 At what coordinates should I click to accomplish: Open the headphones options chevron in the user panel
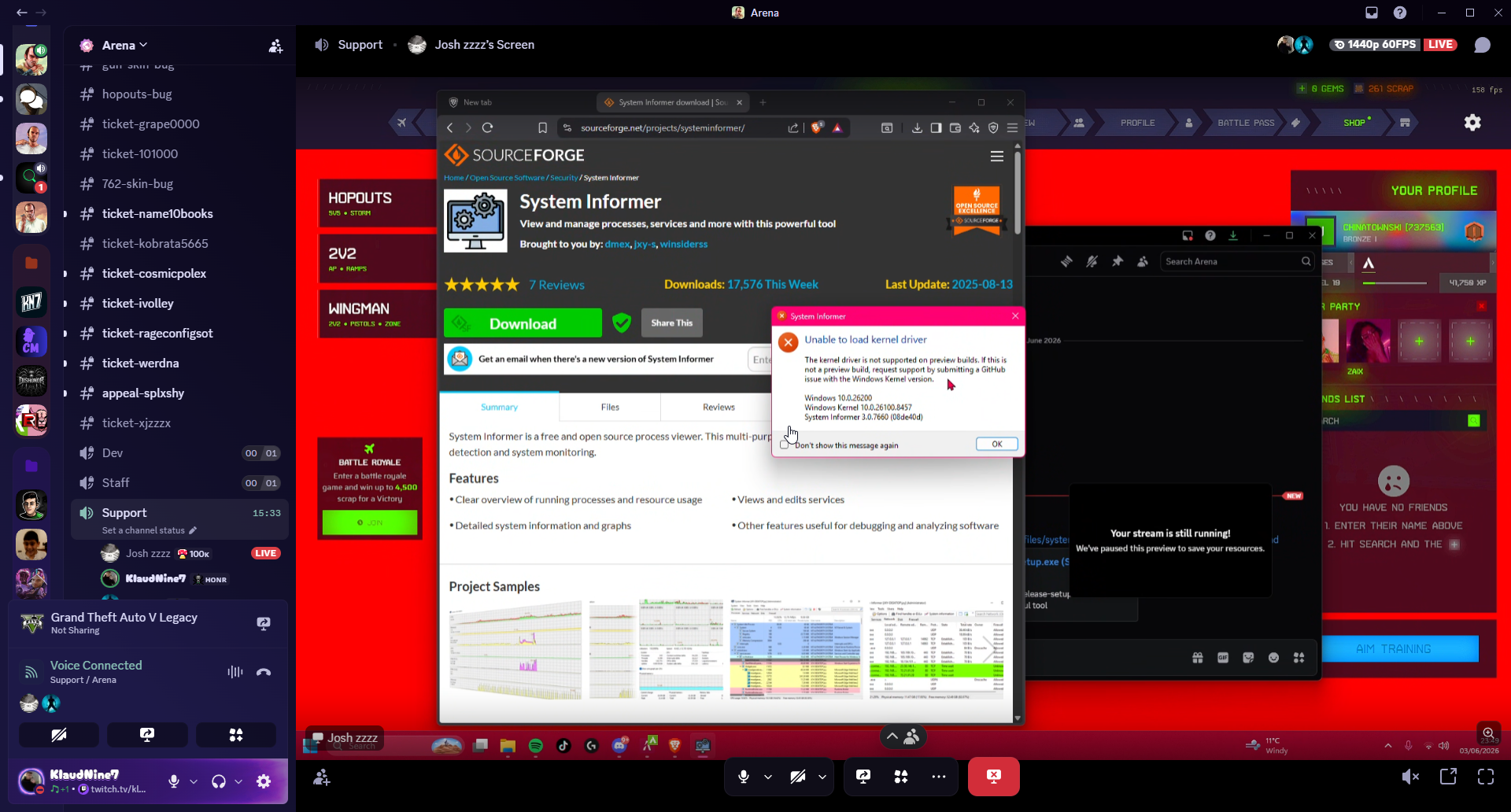coord(238,781)
